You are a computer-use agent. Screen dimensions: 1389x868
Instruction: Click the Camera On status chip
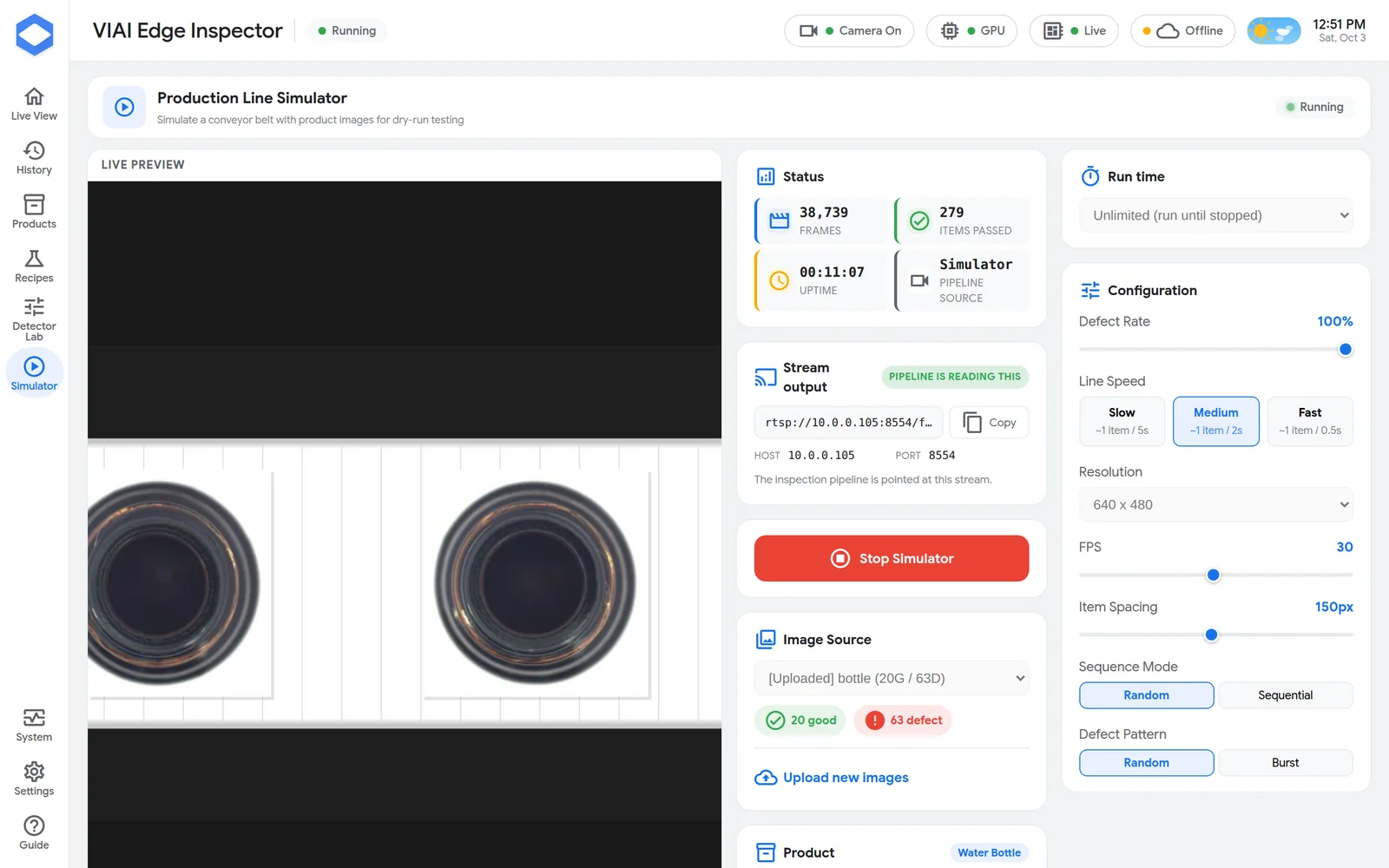849,30
